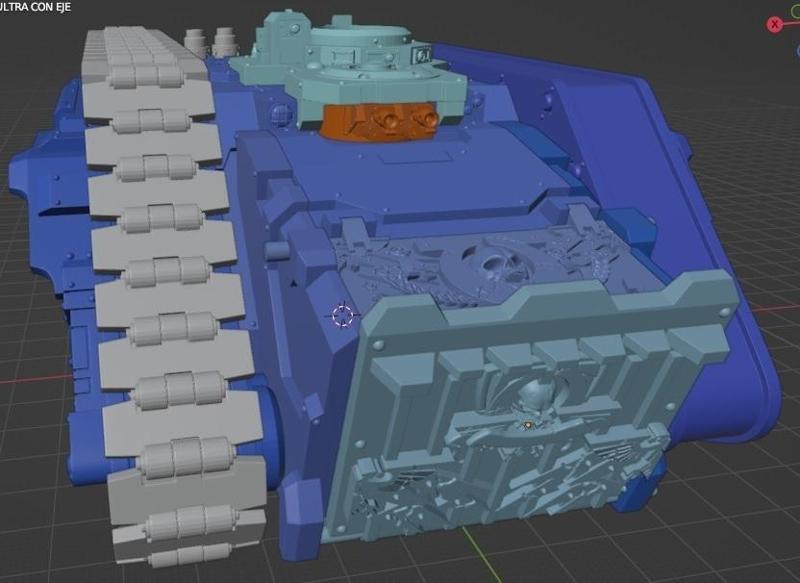Click the blue Z axis ball on navigation gizmo
800x583 pixels.
point(797,52)
